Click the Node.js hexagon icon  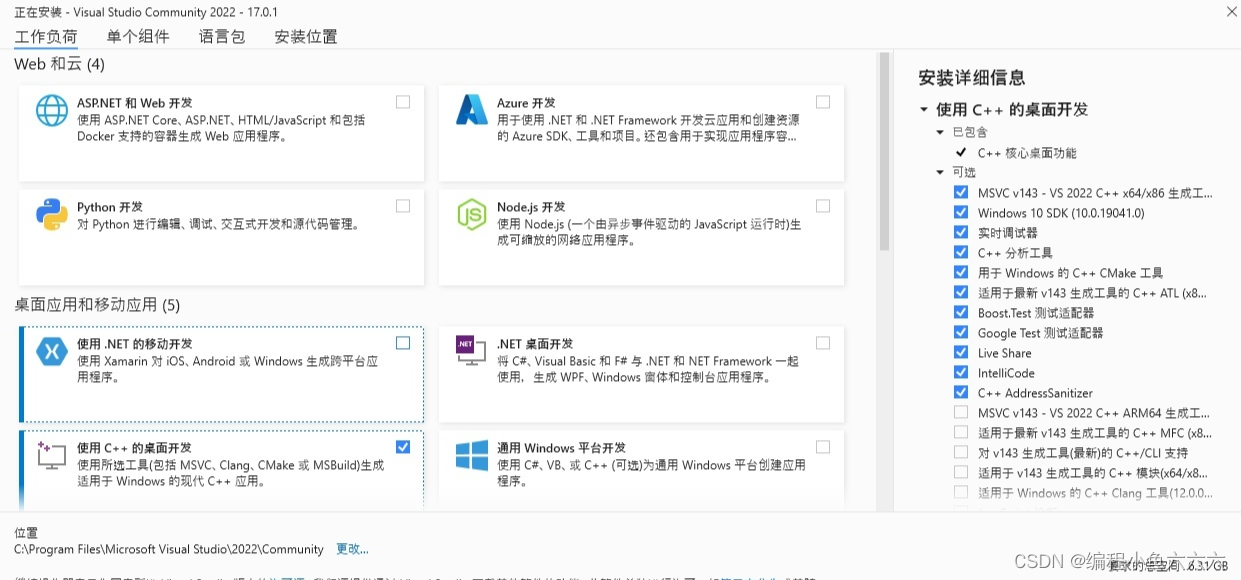coord(471,214)
